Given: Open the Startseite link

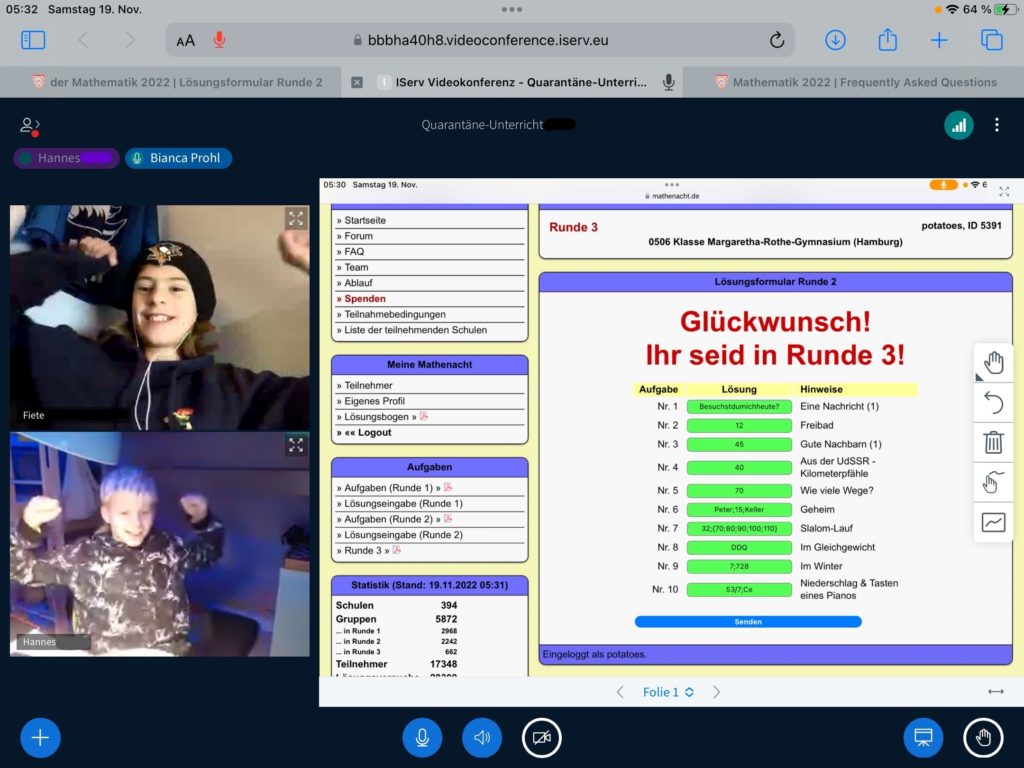Looking at the screenshot, I should tap(364, 220).
